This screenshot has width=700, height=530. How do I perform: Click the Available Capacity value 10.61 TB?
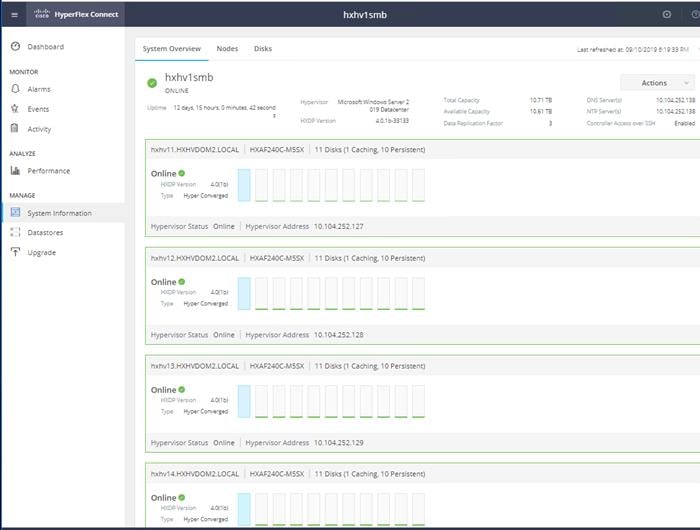coord(541,112)
